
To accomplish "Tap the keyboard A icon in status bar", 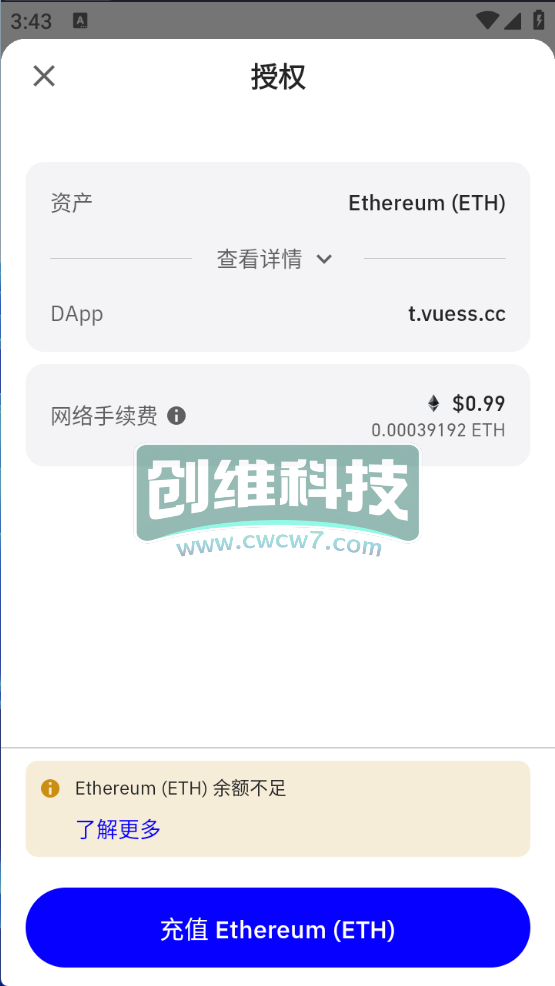I will (80, 21).
